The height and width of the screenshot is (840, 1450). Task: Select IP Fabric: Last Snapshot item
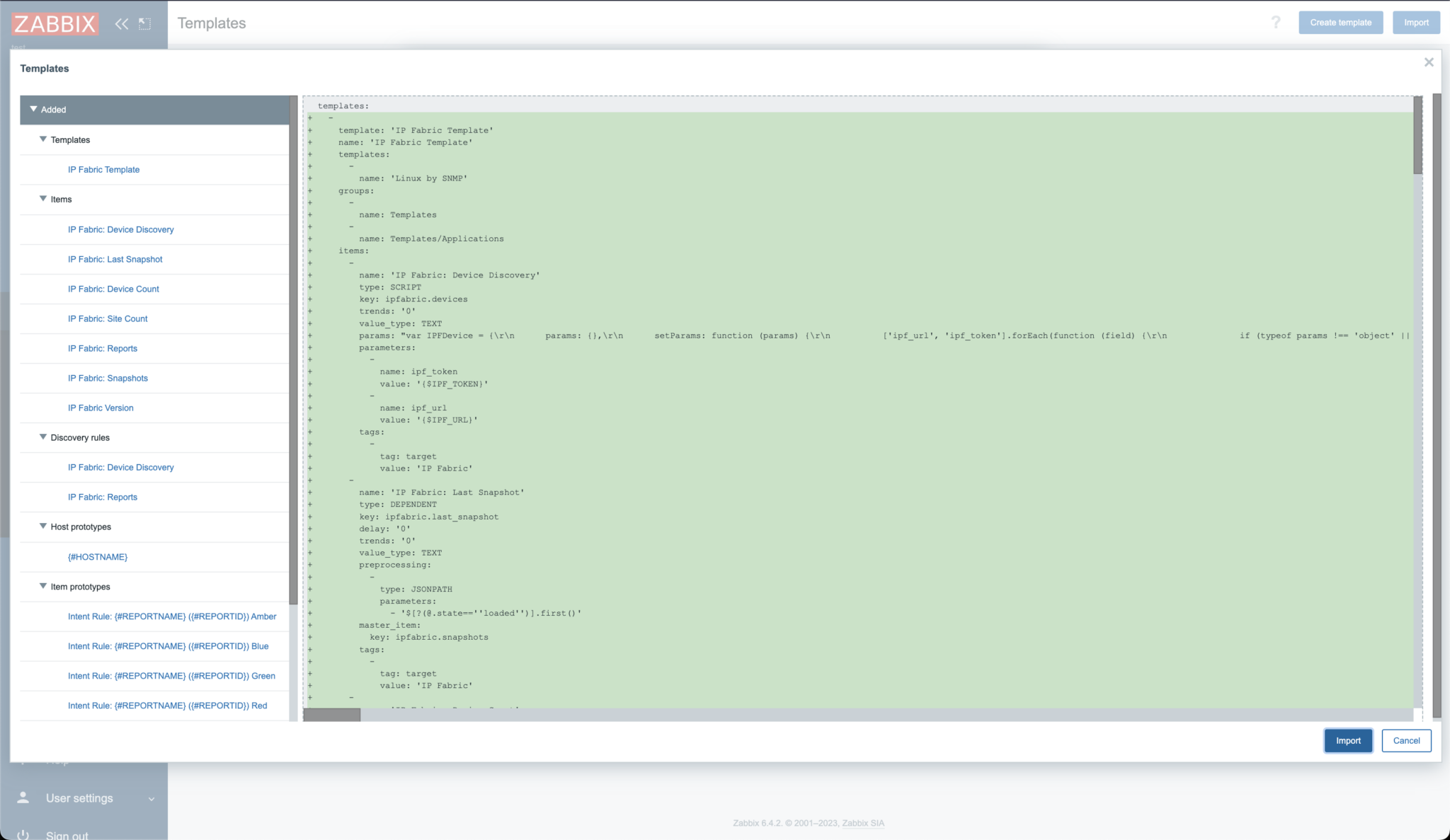115,259
